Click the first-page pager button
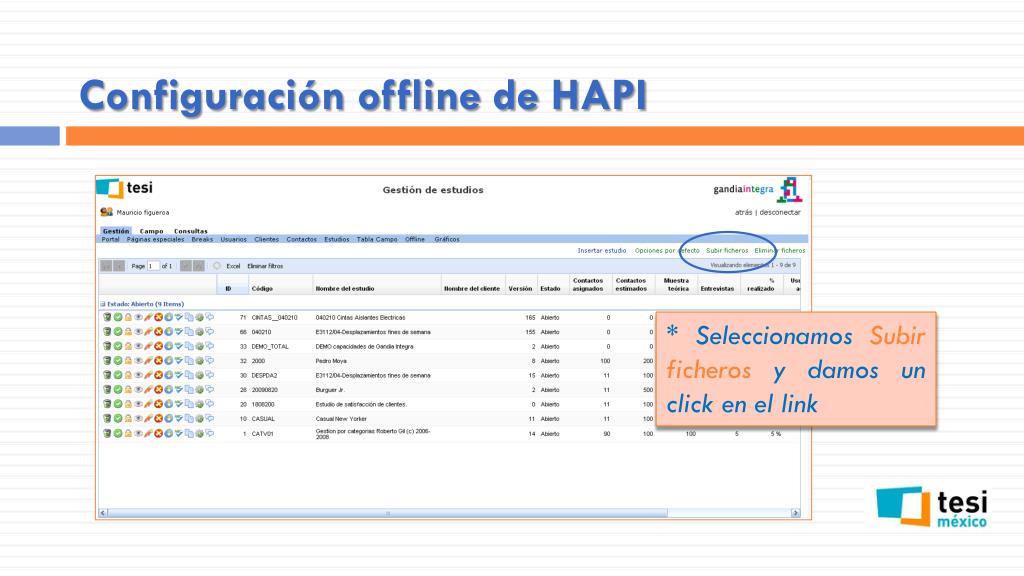This screenshot has height=576, width=1024. (x=106, y=266)
